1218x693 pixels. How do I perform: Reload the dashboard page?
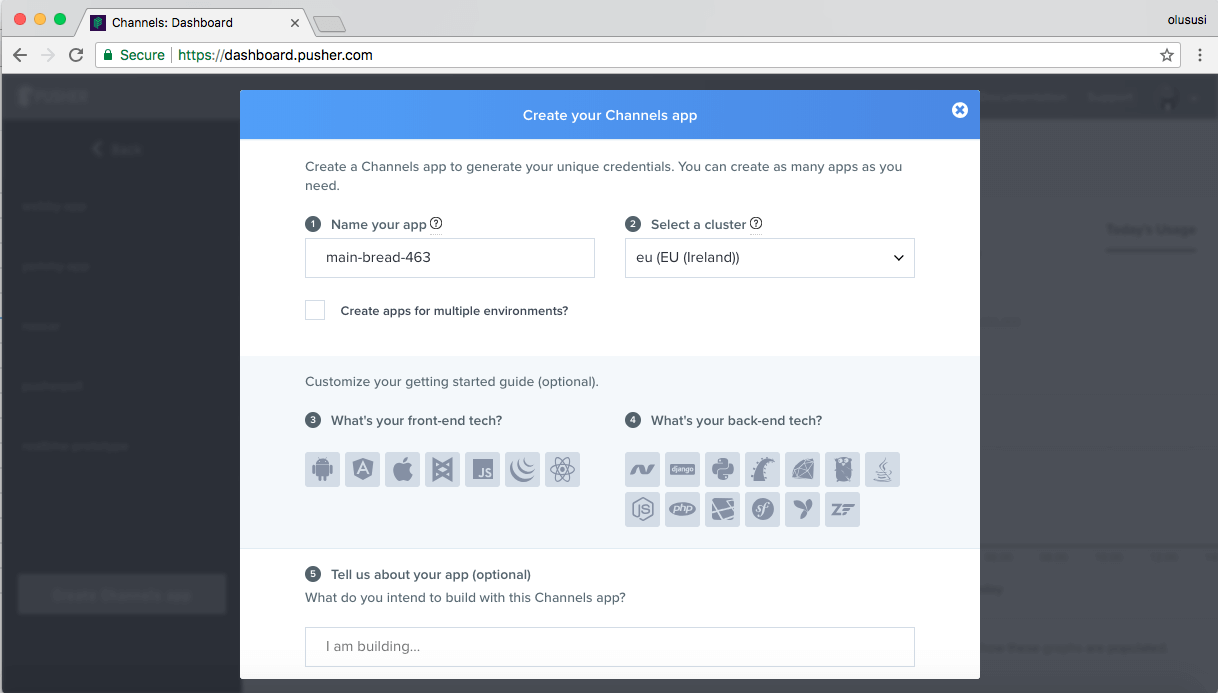(x=76, y=55)
